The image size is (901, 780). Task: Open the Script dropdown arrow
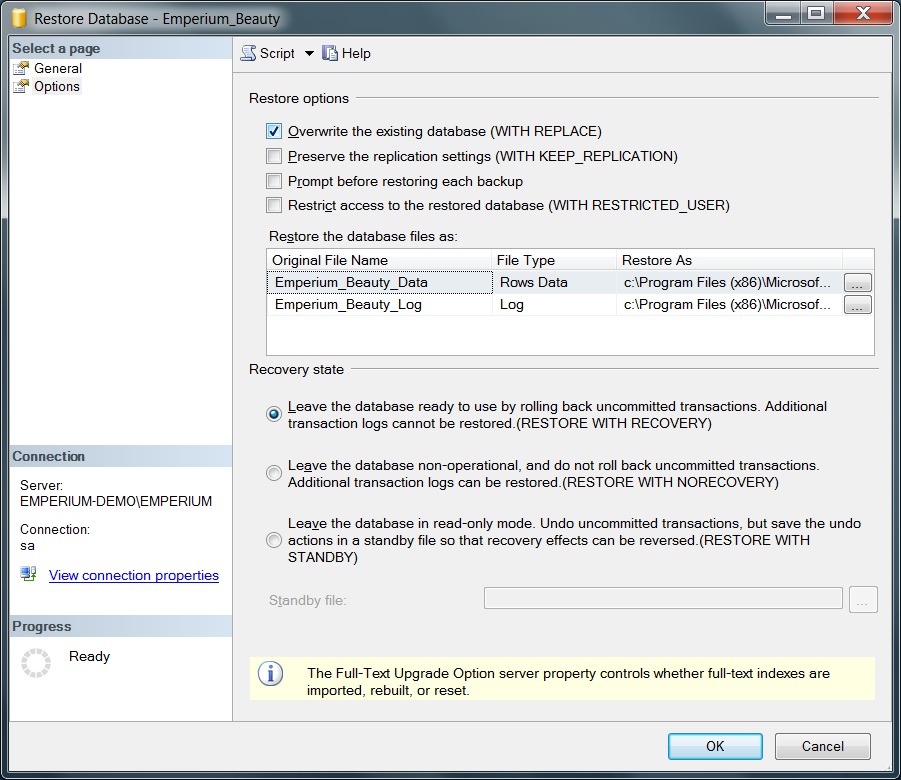[x=309, y=54]
